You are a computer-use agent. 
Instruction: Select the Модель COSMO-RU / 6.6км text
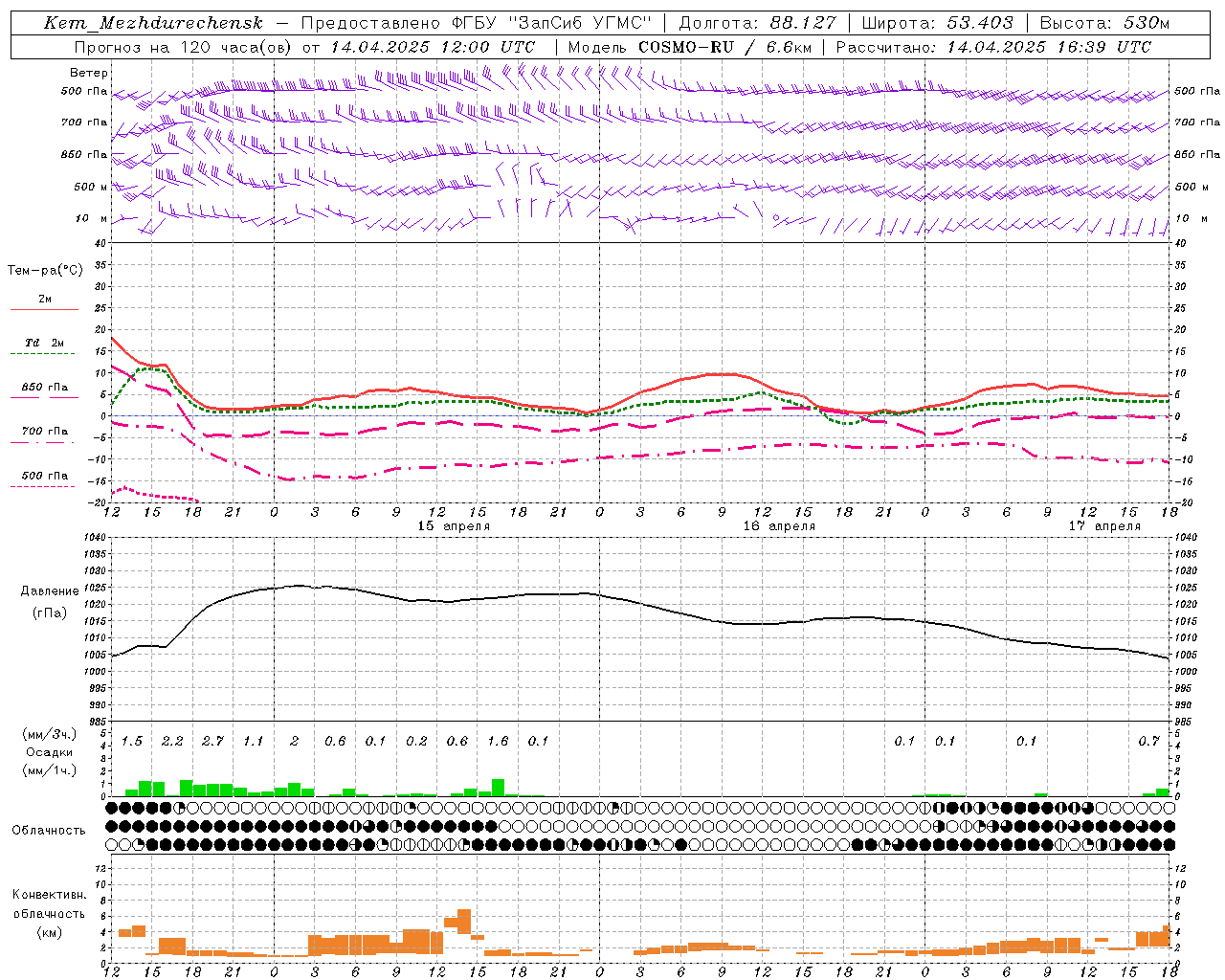point(689,46)
